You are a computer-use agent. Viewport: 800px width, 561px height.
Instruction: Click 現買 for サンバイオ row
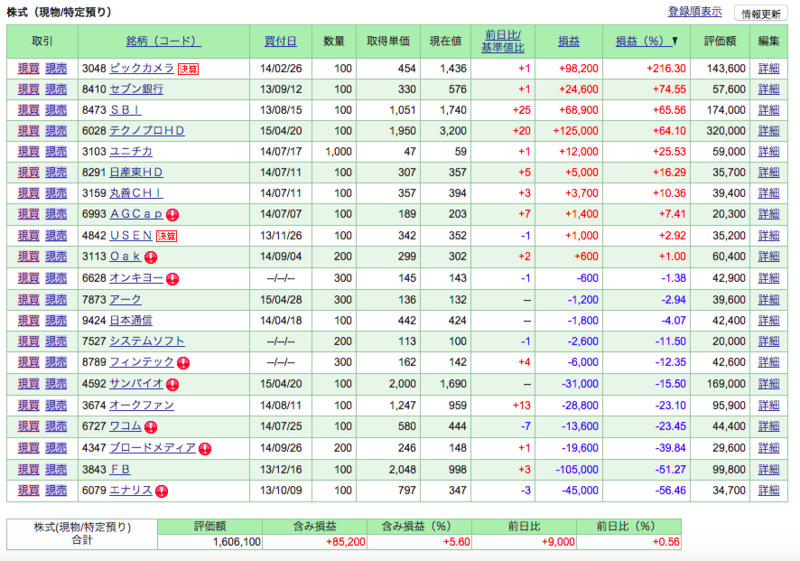[29, 384]
